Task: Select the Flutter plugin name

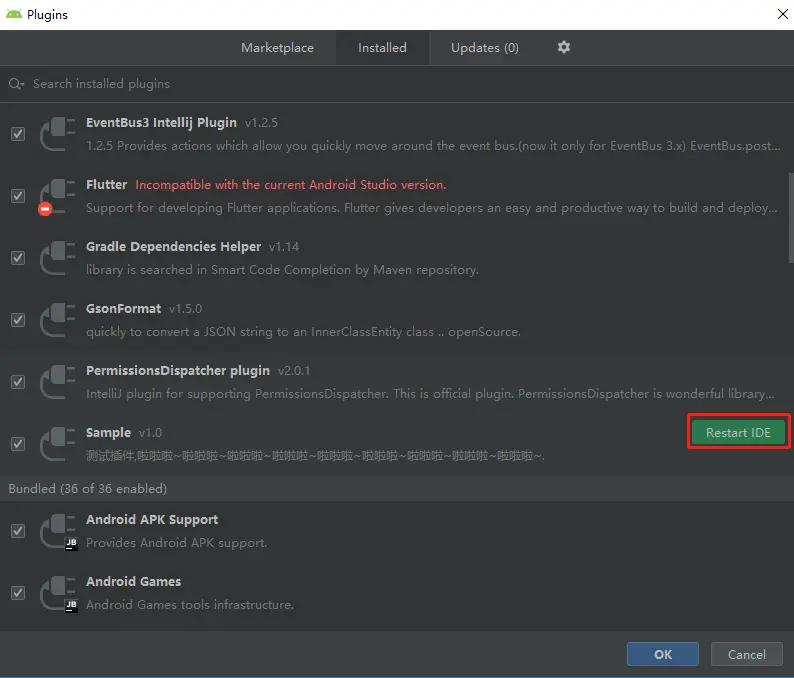Action: [x=106, y=184]
